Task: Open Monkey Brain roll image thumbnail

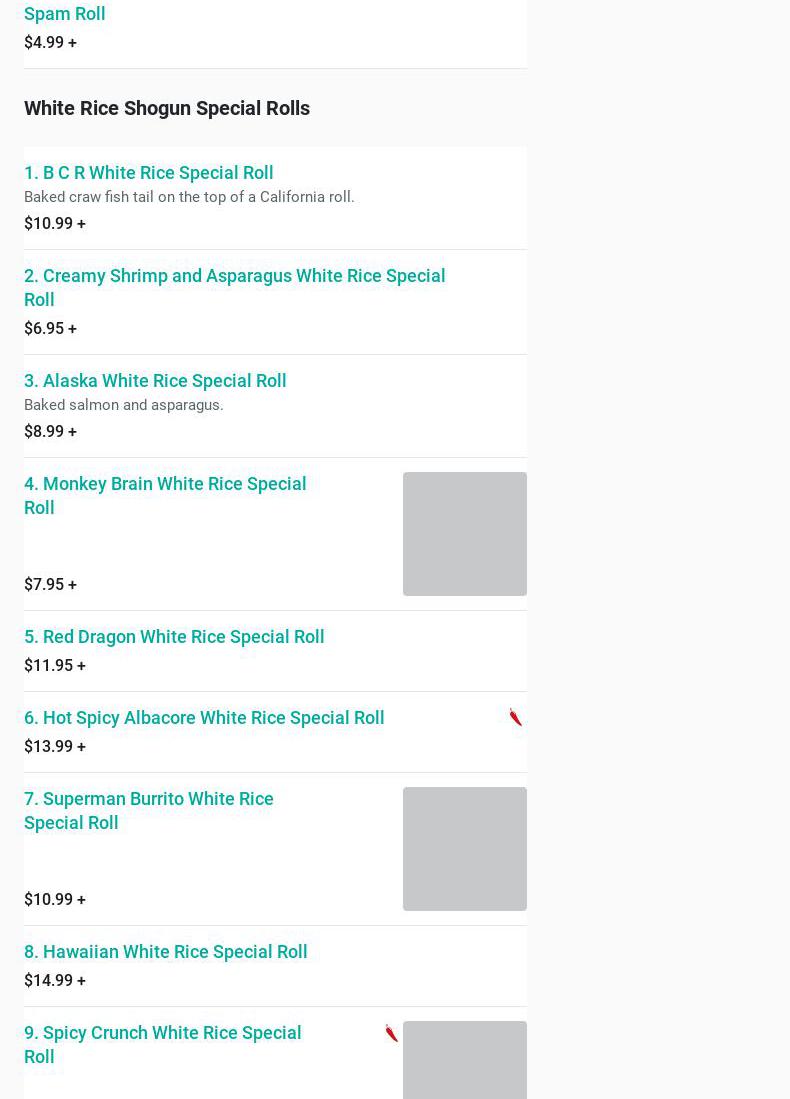Action: pos(464,534)
